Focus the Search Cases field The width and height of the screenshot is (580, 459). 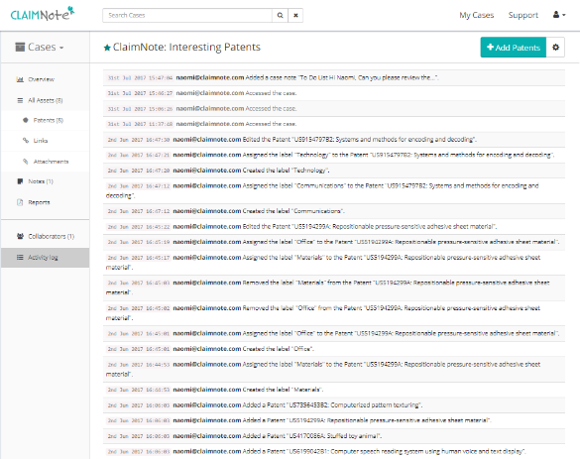click(187, 15)
